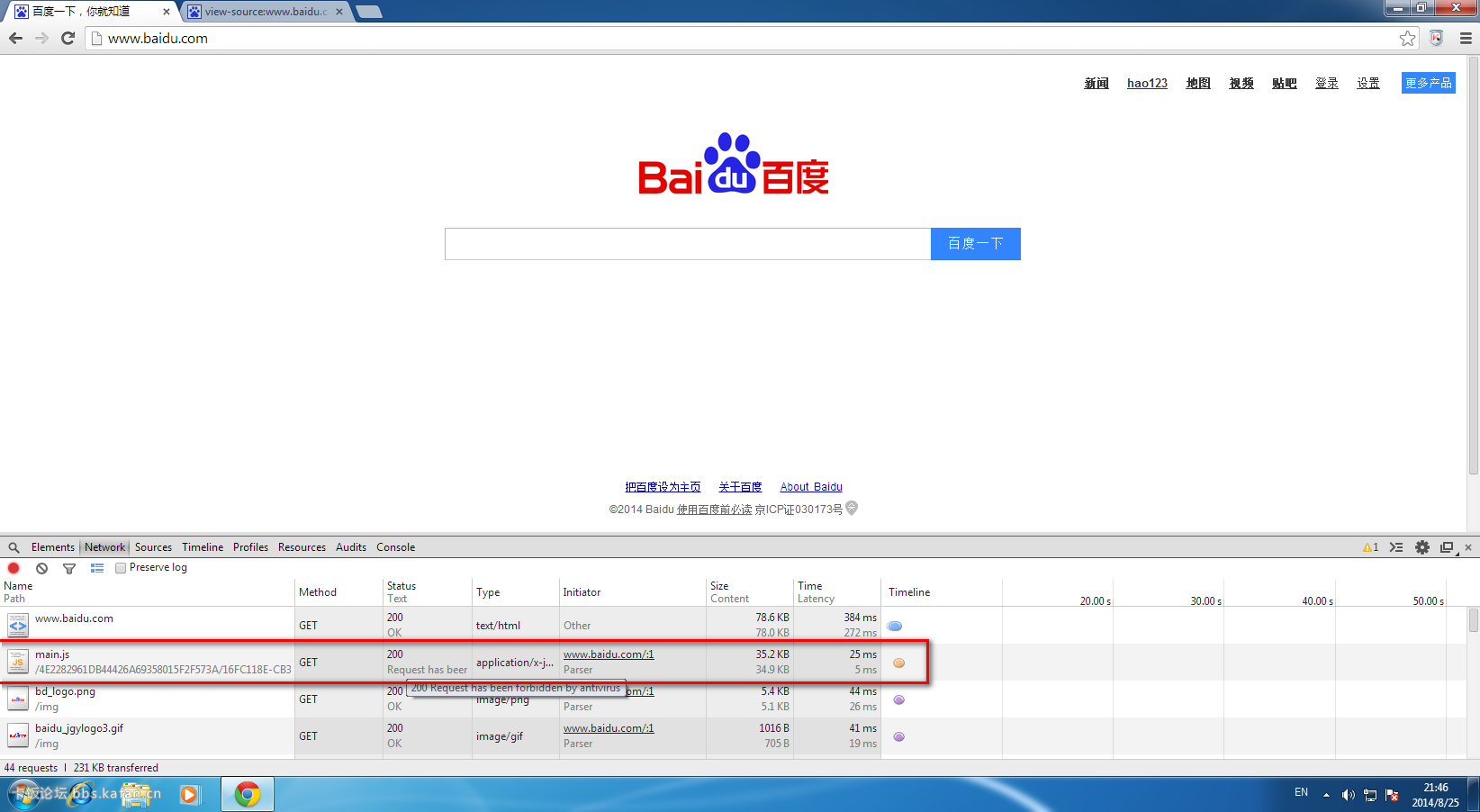Click the orange timeline bar for main.js
Viewport: 1480px width, 812px height.
pos(898,663)
